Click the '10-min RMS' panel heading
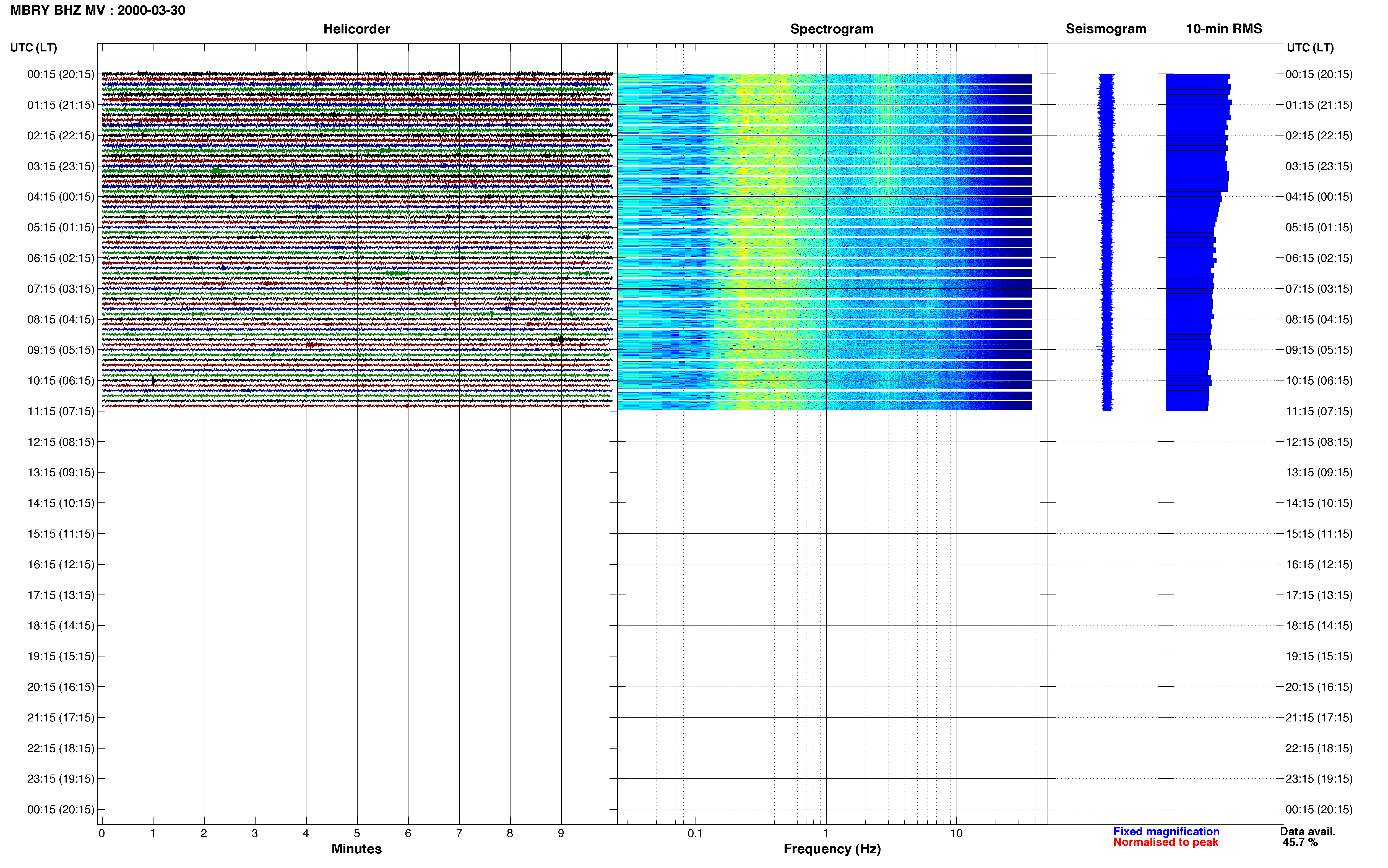1388x868 pixels. pyautogui.click(x=1224, y=29)
